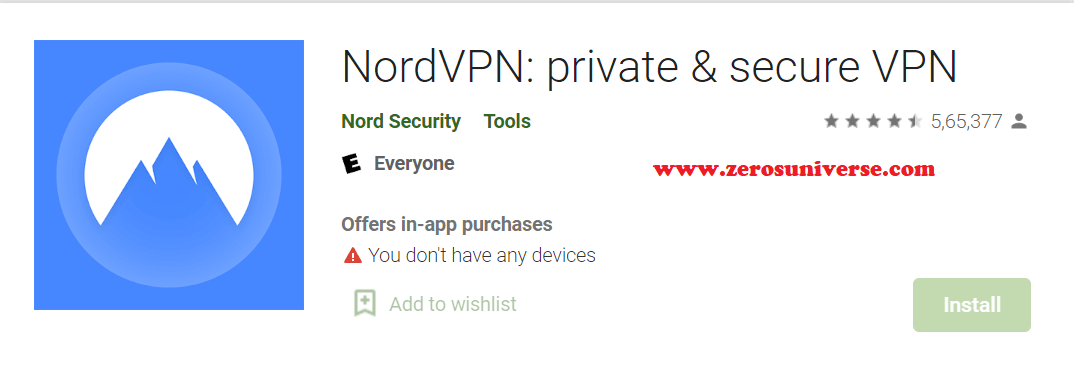Click the Everyone content rating label

(x=414, y=164)
